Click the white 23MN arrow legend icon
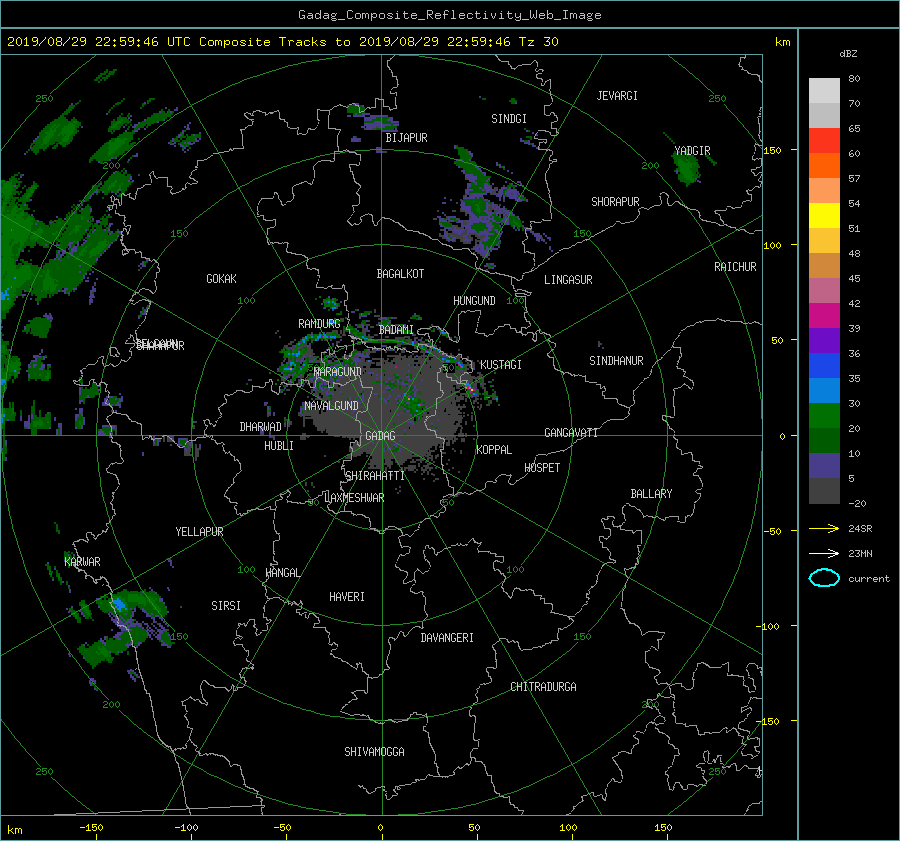 (x=824, y=553)
